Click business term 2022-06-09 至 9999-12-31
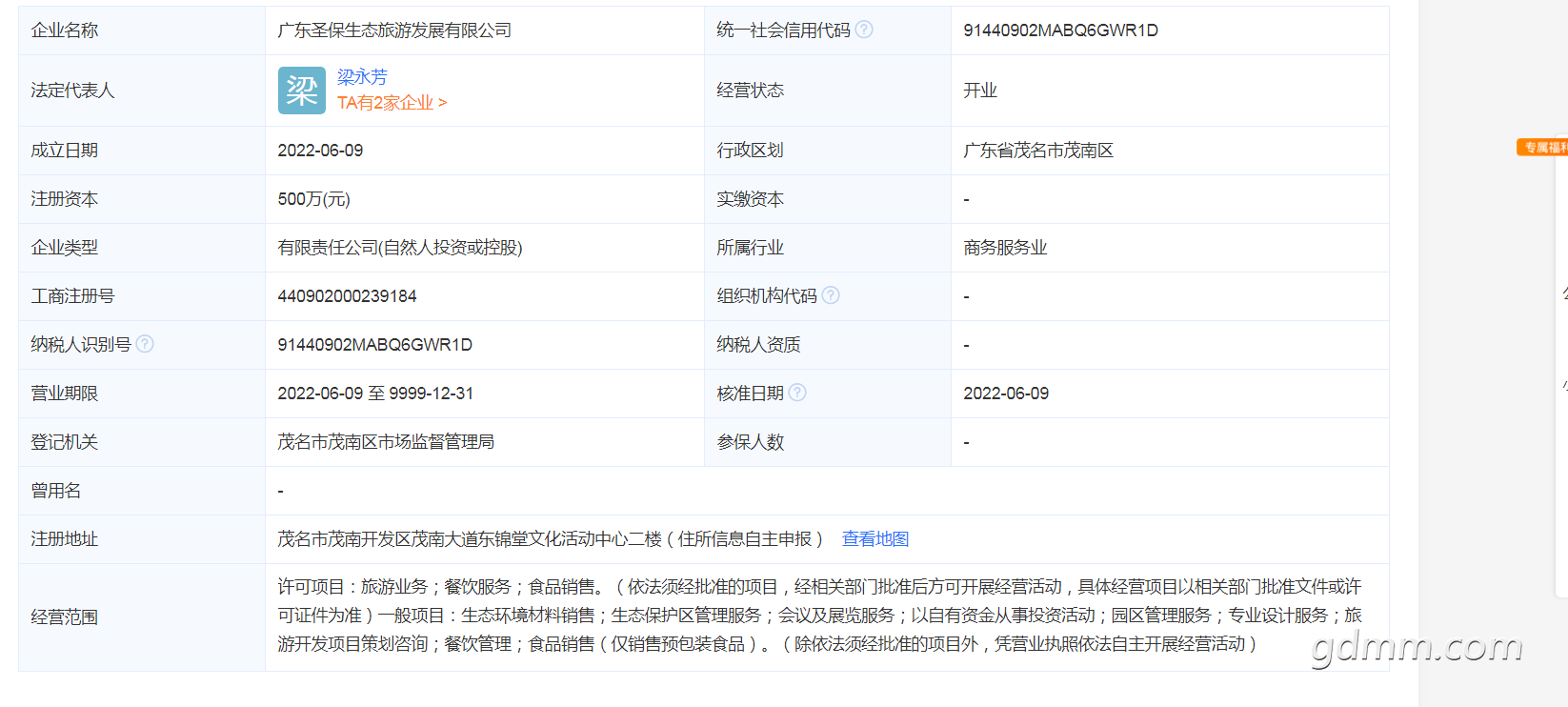The width and height of the screenshot is (1568, 707). click(375, 394)
